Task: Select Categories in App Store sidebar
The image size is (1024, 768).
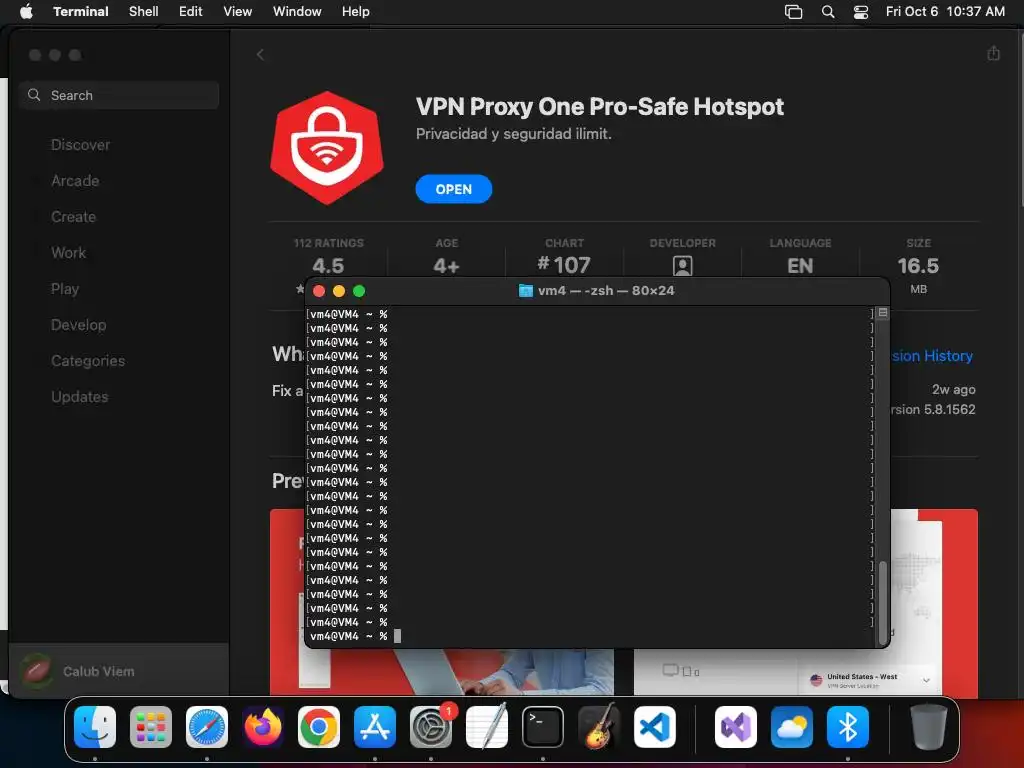Action: coord(88,360)
